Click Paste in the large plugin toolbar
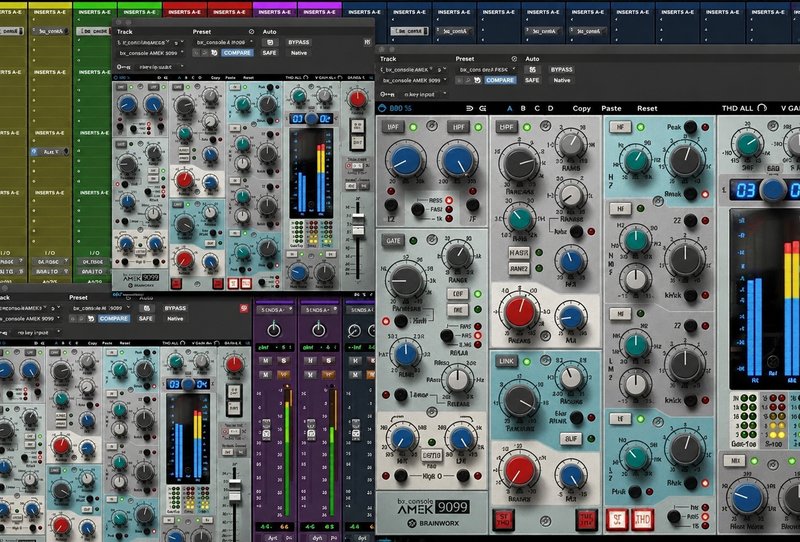 click(x=611, y=108)
